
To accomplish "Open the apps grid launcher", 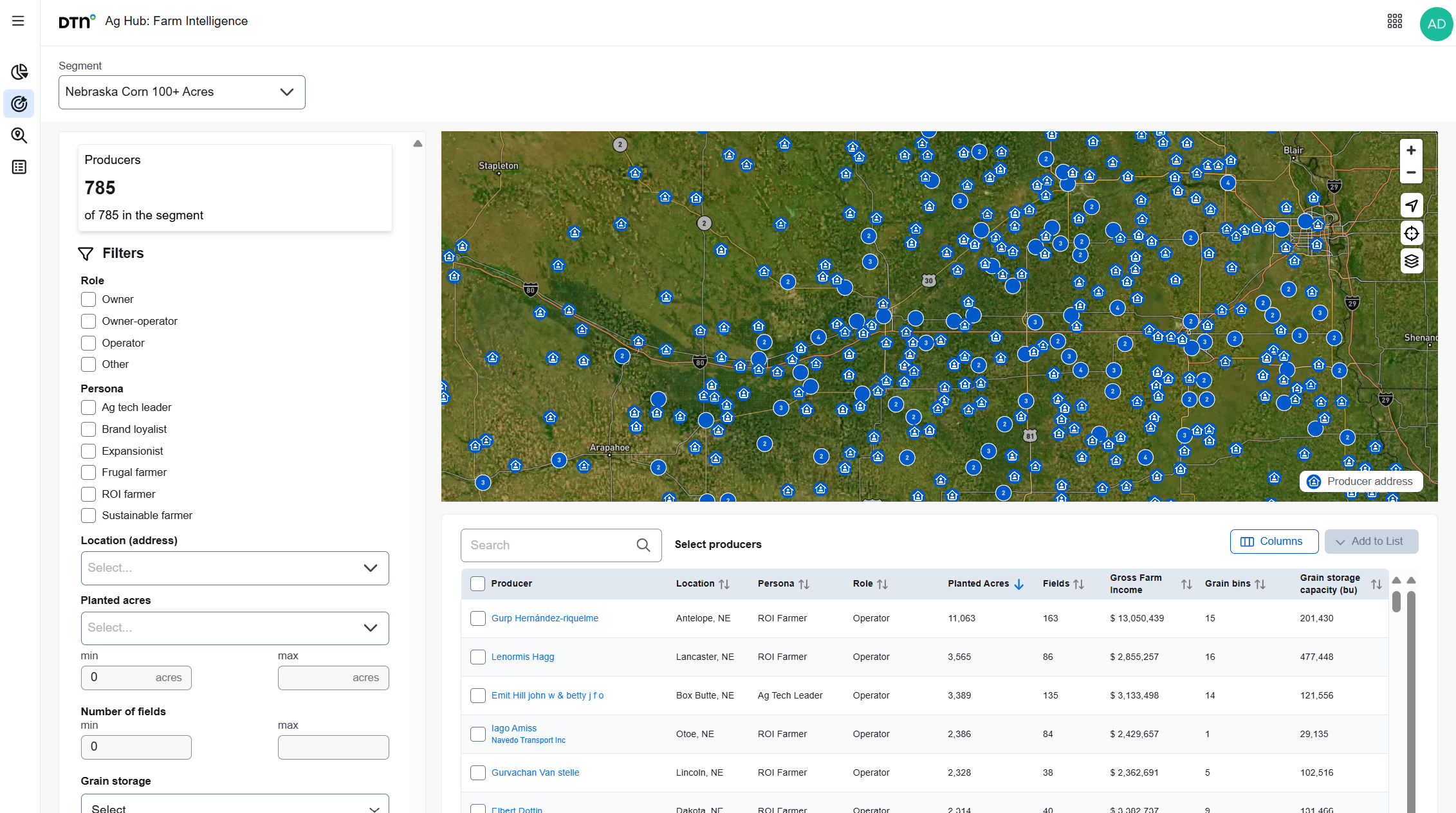I will point(1395,21).
